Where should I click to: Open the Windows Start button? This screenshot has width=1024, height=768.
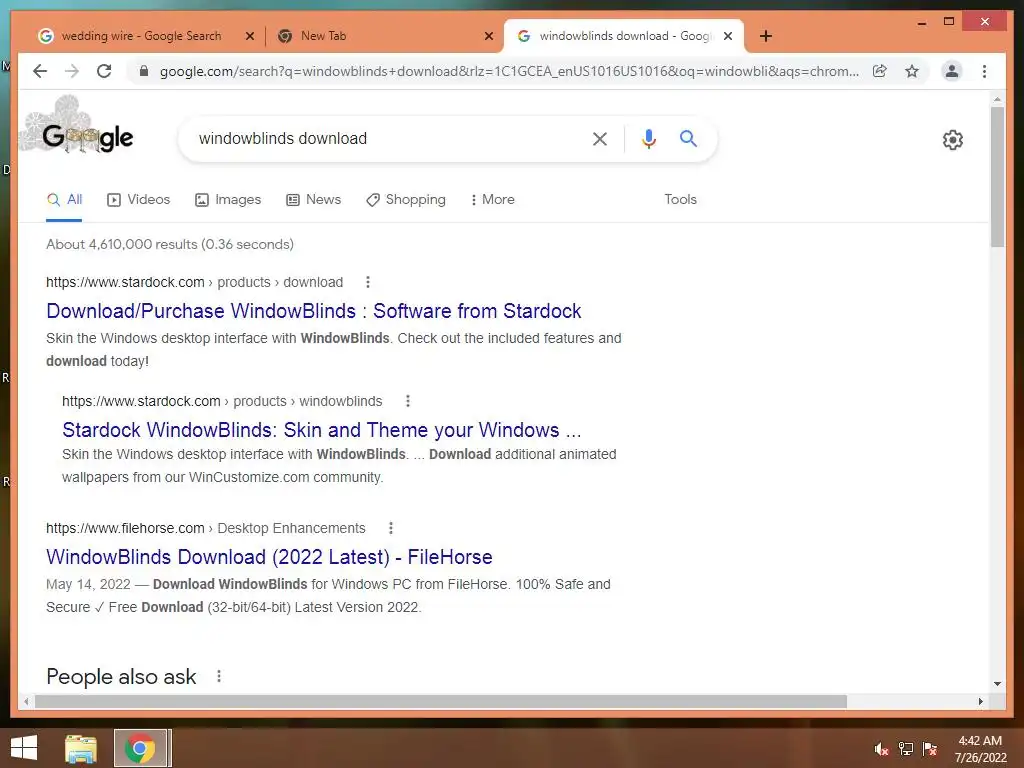pos(24,748)
